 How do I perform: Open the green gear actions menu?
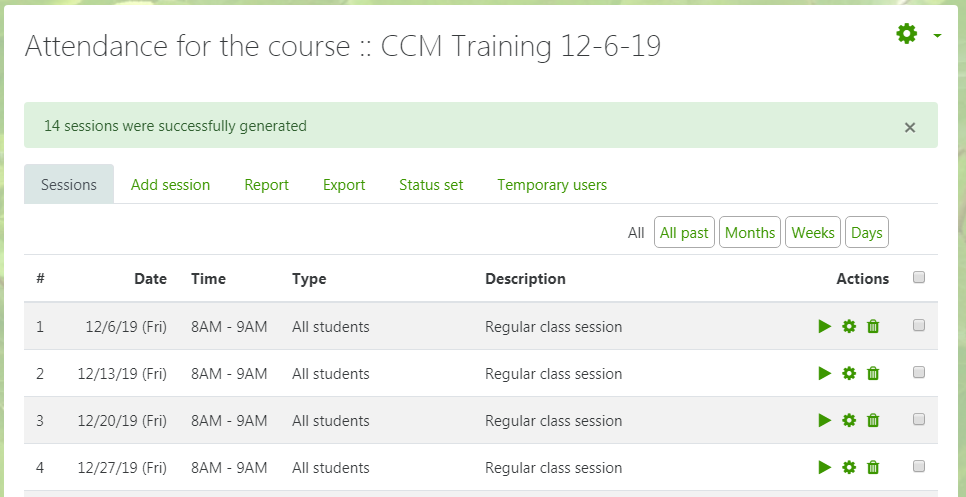pyautogui.click(x=907, y=34)
